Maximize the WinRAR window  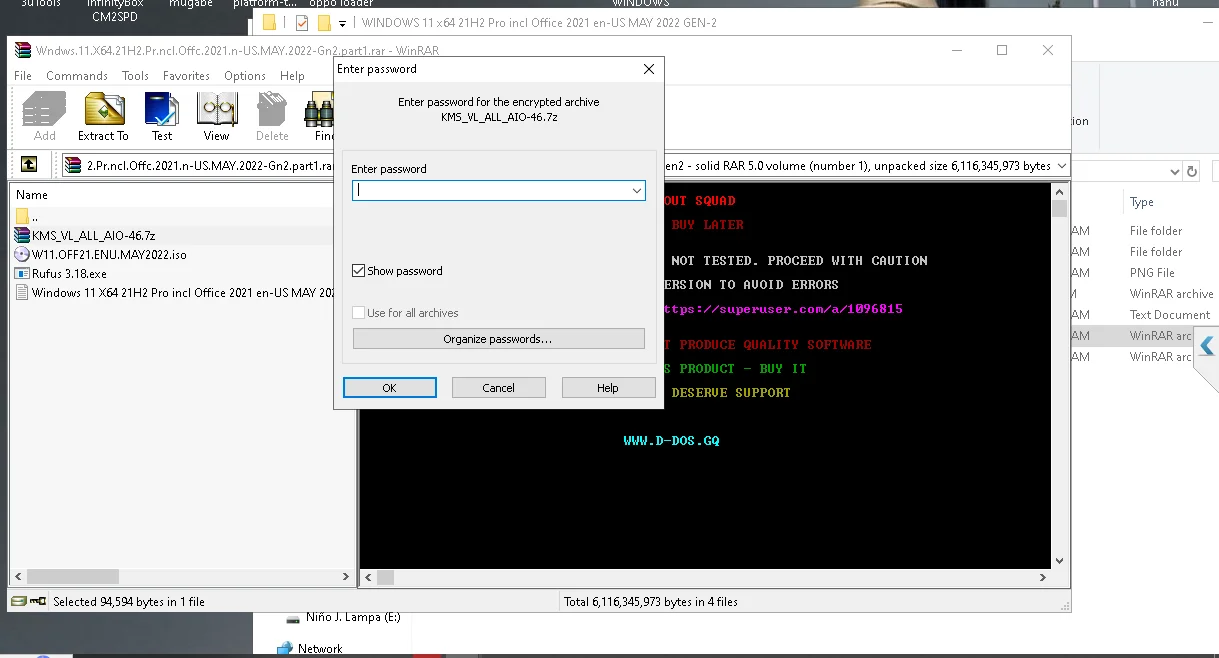1002,50
